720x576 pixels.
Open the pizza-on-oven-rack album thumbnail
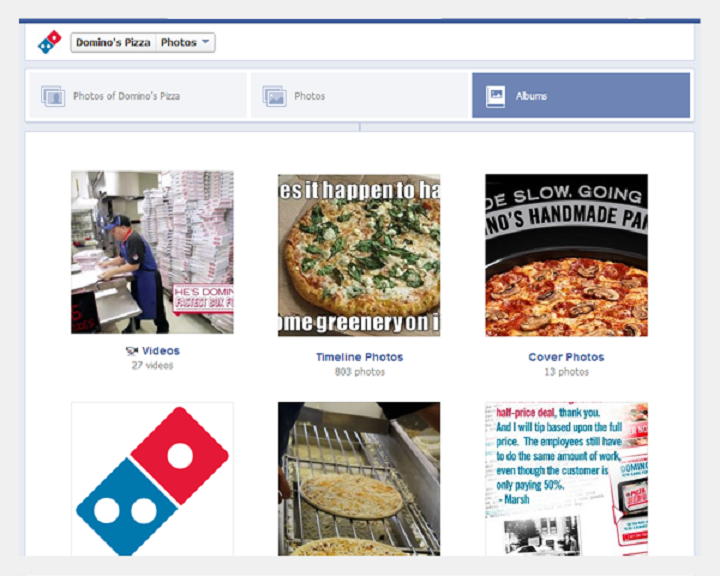(359, 479)
